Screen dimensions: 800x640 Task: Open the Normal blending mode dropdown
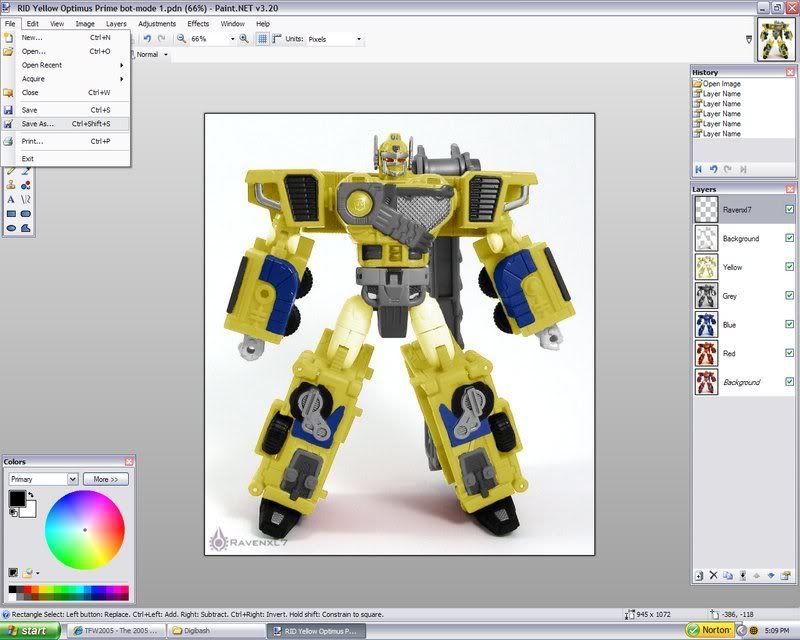166,55
